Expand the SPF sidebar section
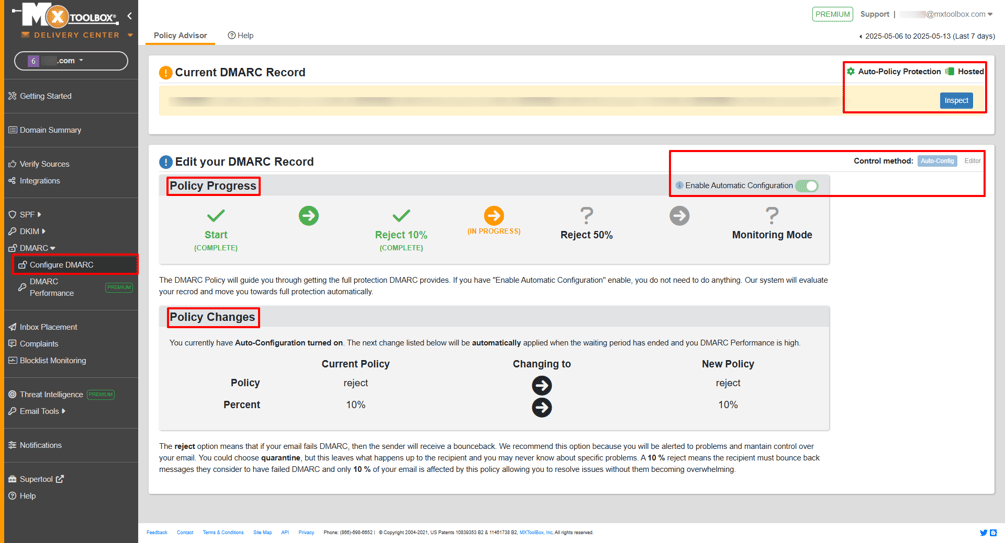Image resolution: width=1005 pixels, height=543 pixels. (x=30, y=214)
